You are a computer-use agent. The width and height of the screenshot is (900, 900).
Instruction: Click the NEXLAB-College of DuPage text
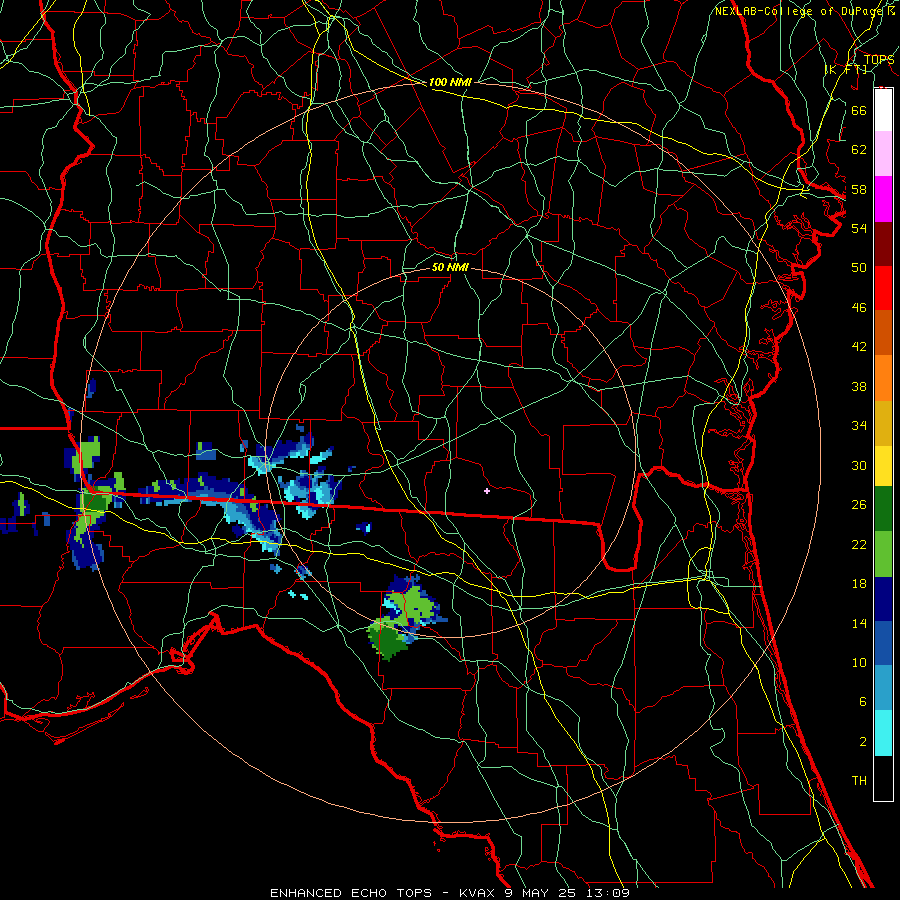(800, 11)
